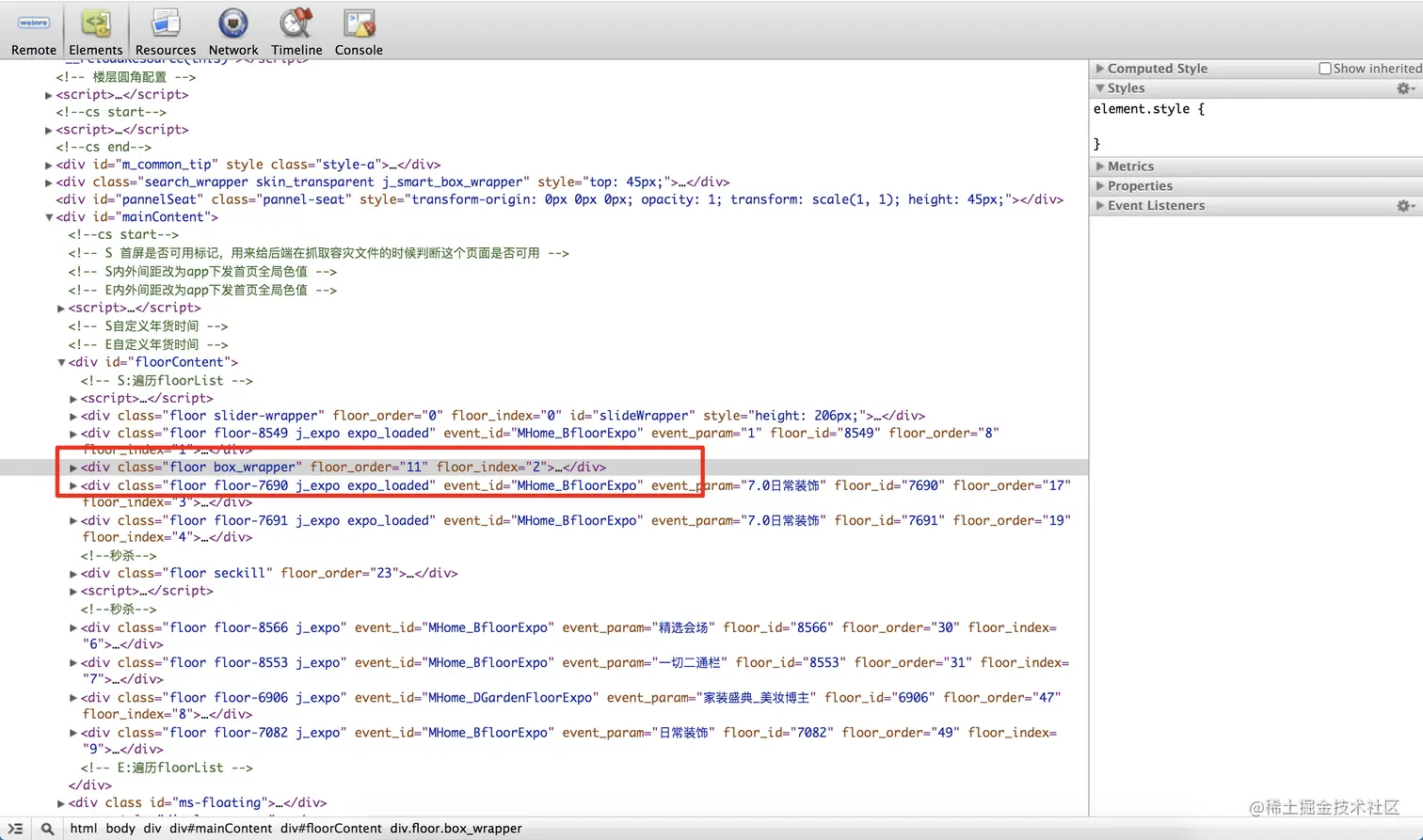Viewport: 1423px width, 840px height.
Task: Expand the floor-7690 div node
Action: point(73,486)
